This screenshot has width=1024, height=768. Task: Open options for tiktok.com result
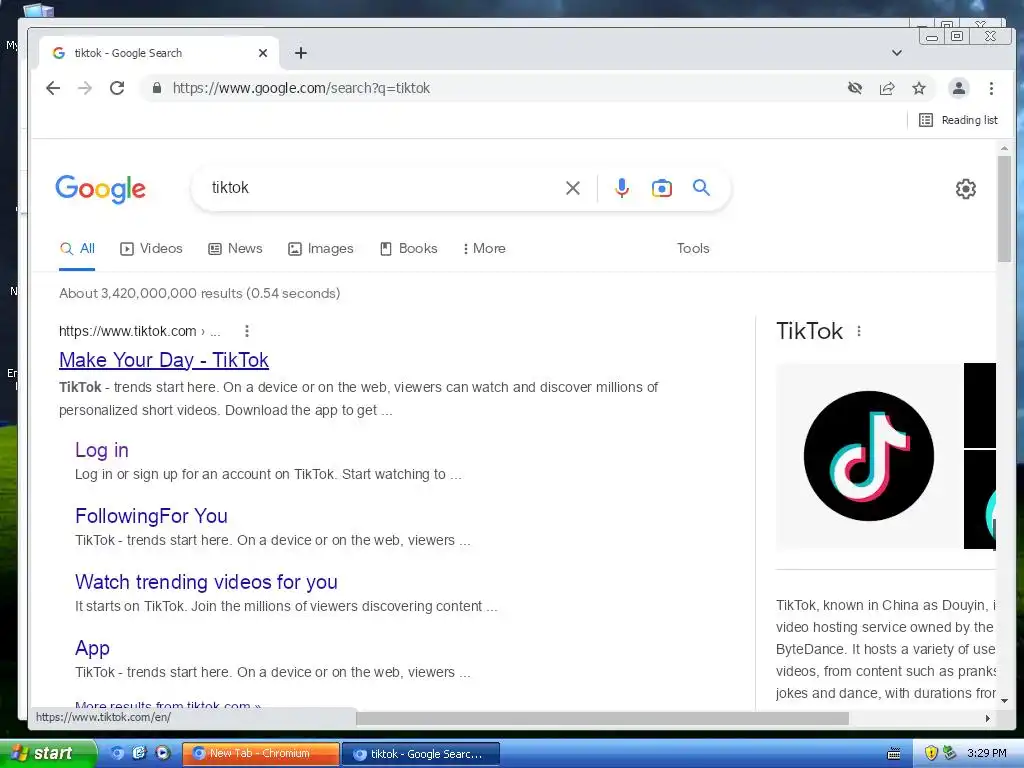(x=246, y=331)
